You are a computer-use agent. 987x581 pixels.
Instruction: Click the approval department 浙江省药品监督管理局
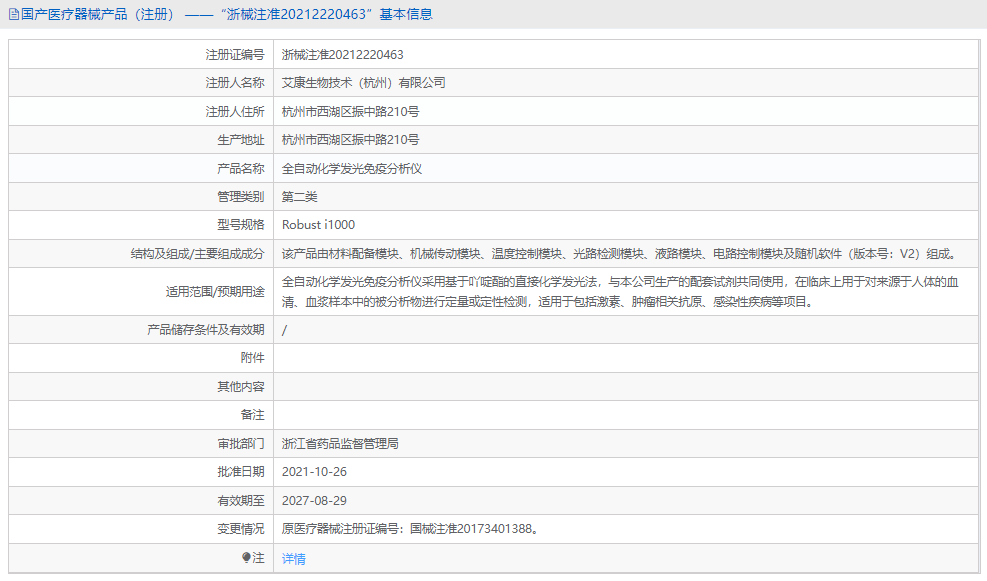340,443
